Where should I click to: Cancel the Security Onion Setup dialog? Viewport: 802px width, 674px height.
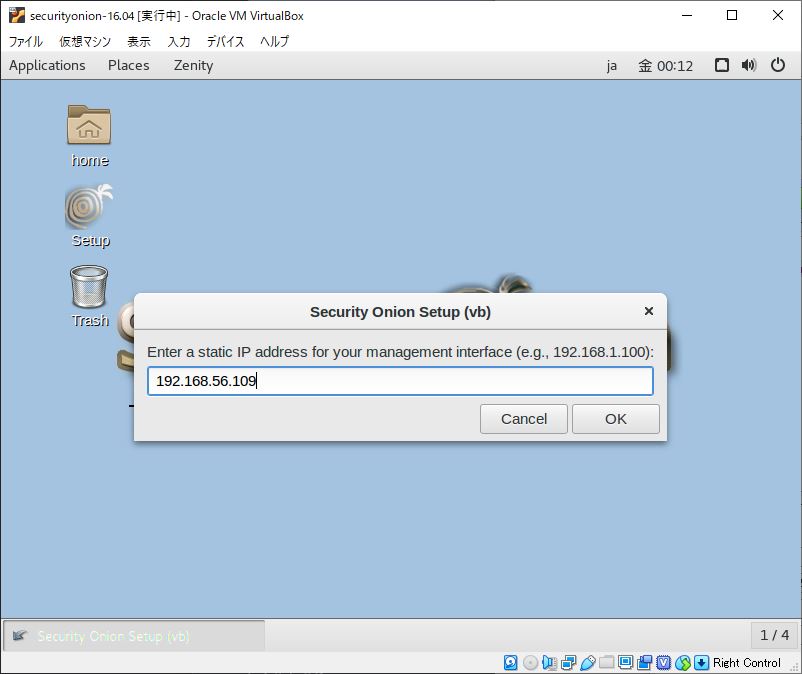(x=524, y=419)
